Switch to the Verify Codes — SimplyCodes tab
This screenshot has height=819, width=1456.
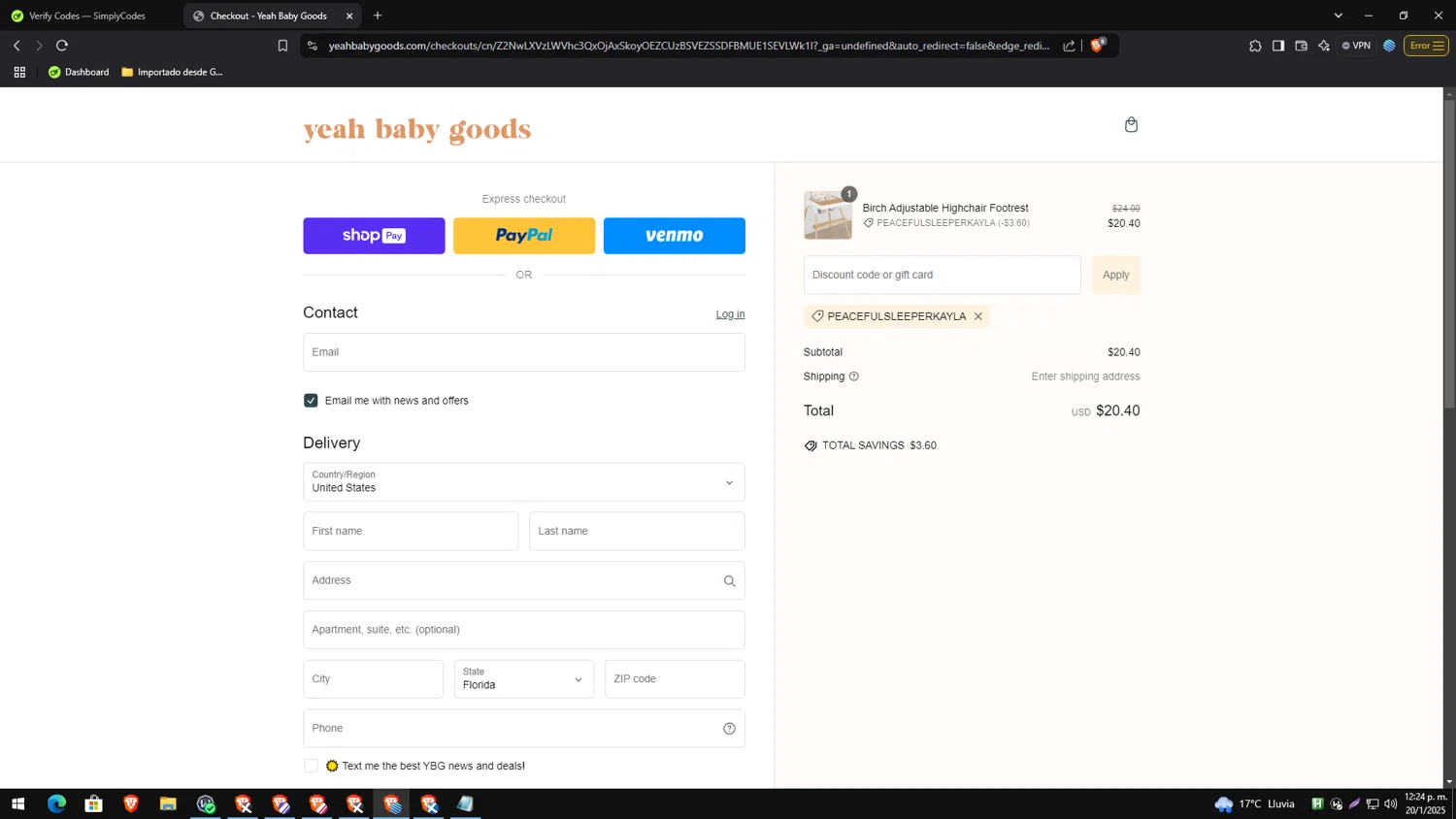[x=87, y=16]
